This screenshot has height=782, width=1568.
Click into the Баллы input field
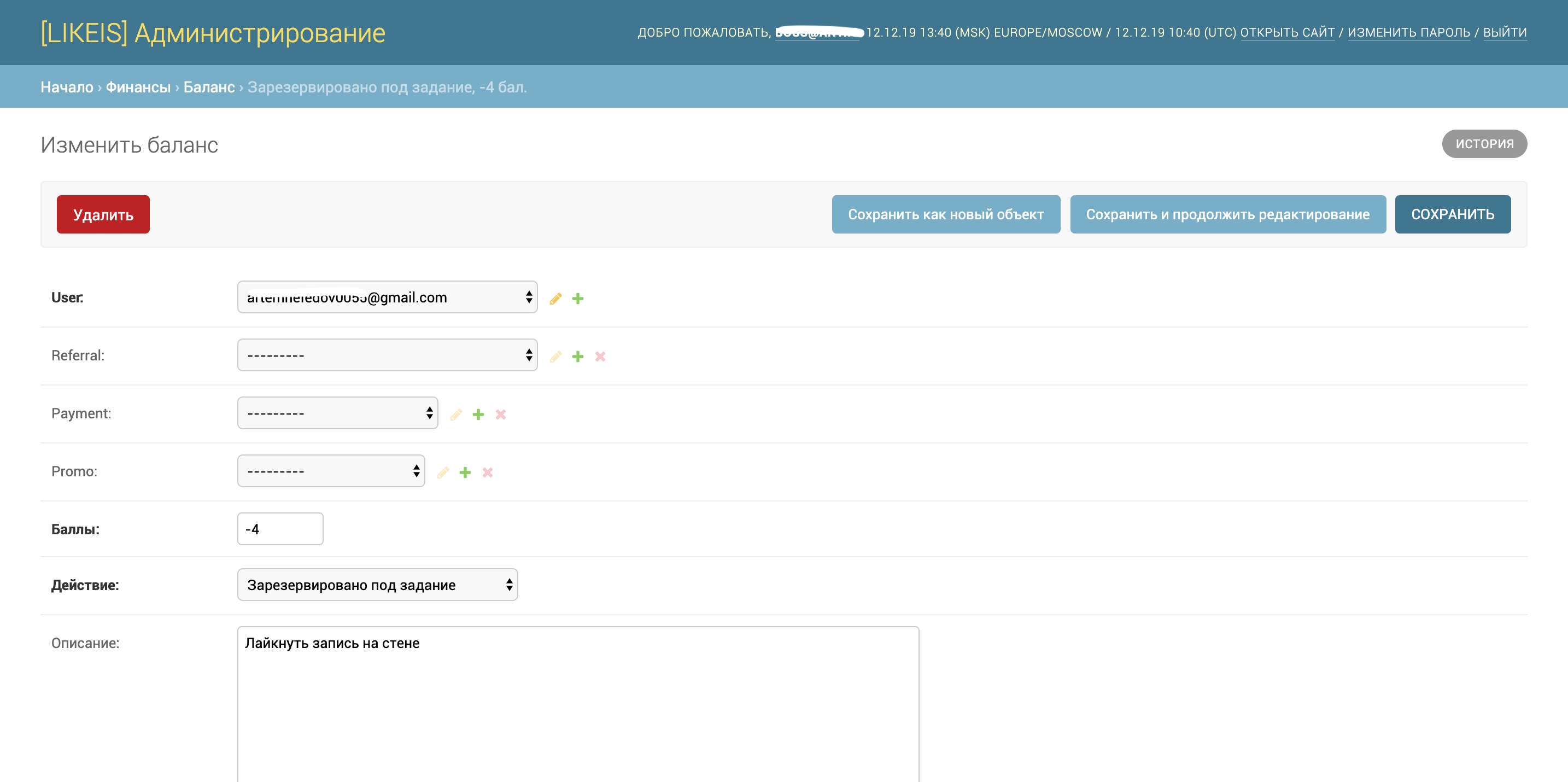click(x=280, y=529)
